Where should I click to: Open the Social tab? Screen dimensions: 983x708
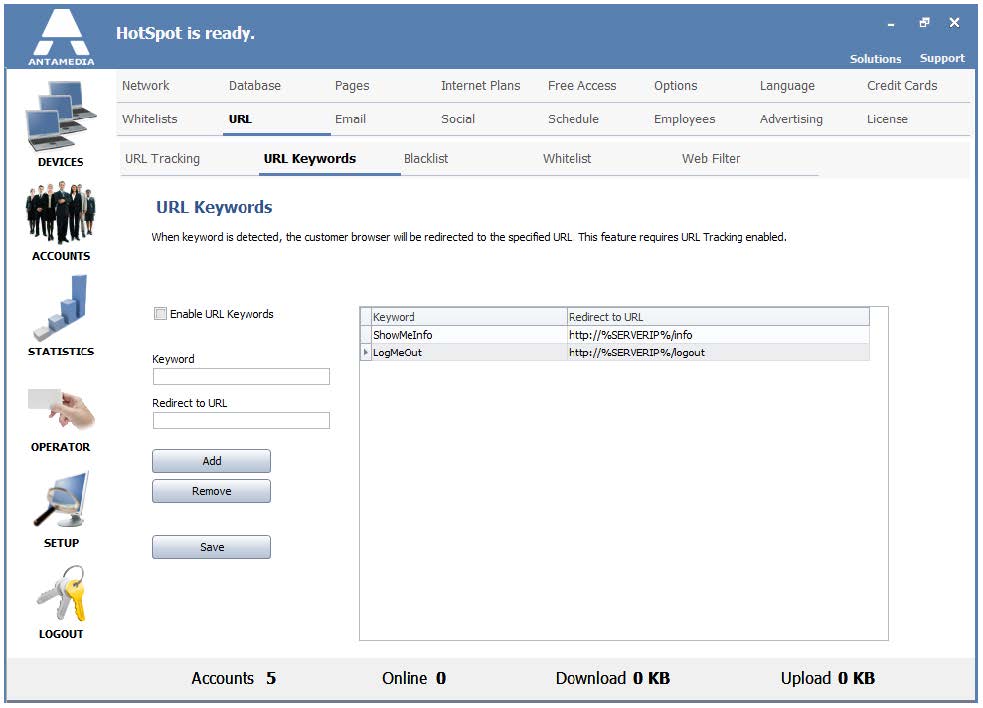(x=458, y=119)
